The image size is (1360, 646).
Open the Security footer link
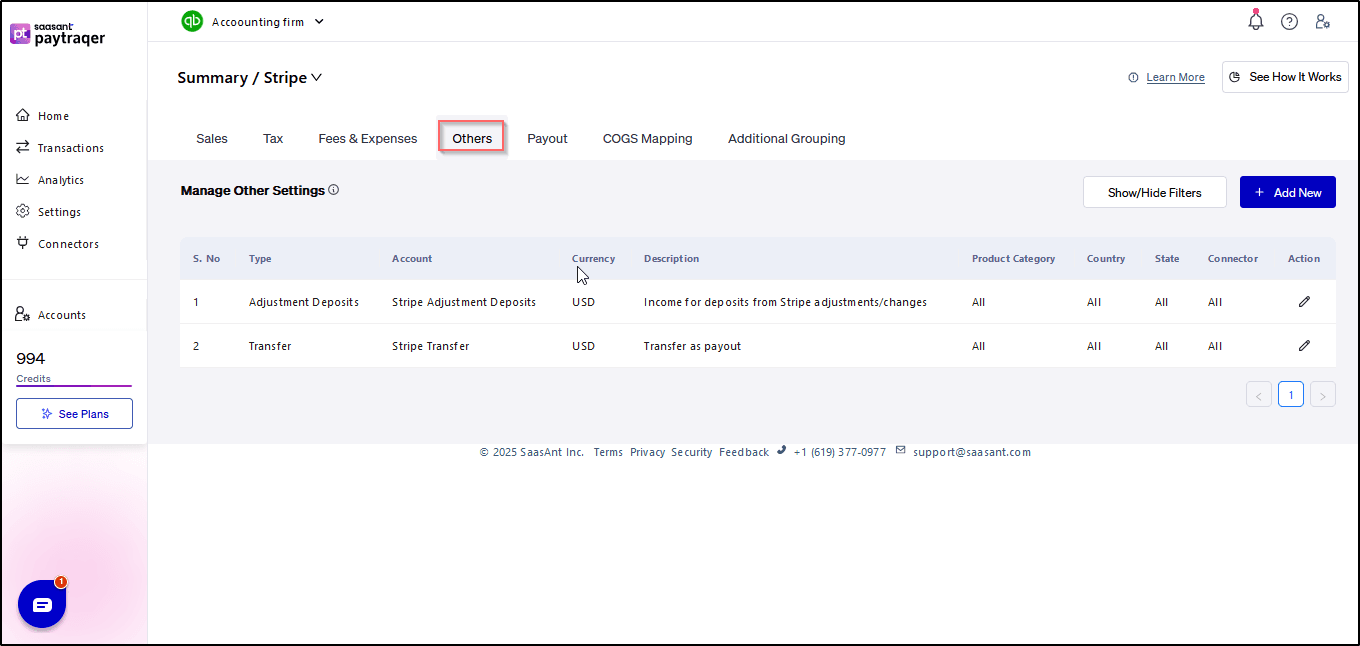692,452
